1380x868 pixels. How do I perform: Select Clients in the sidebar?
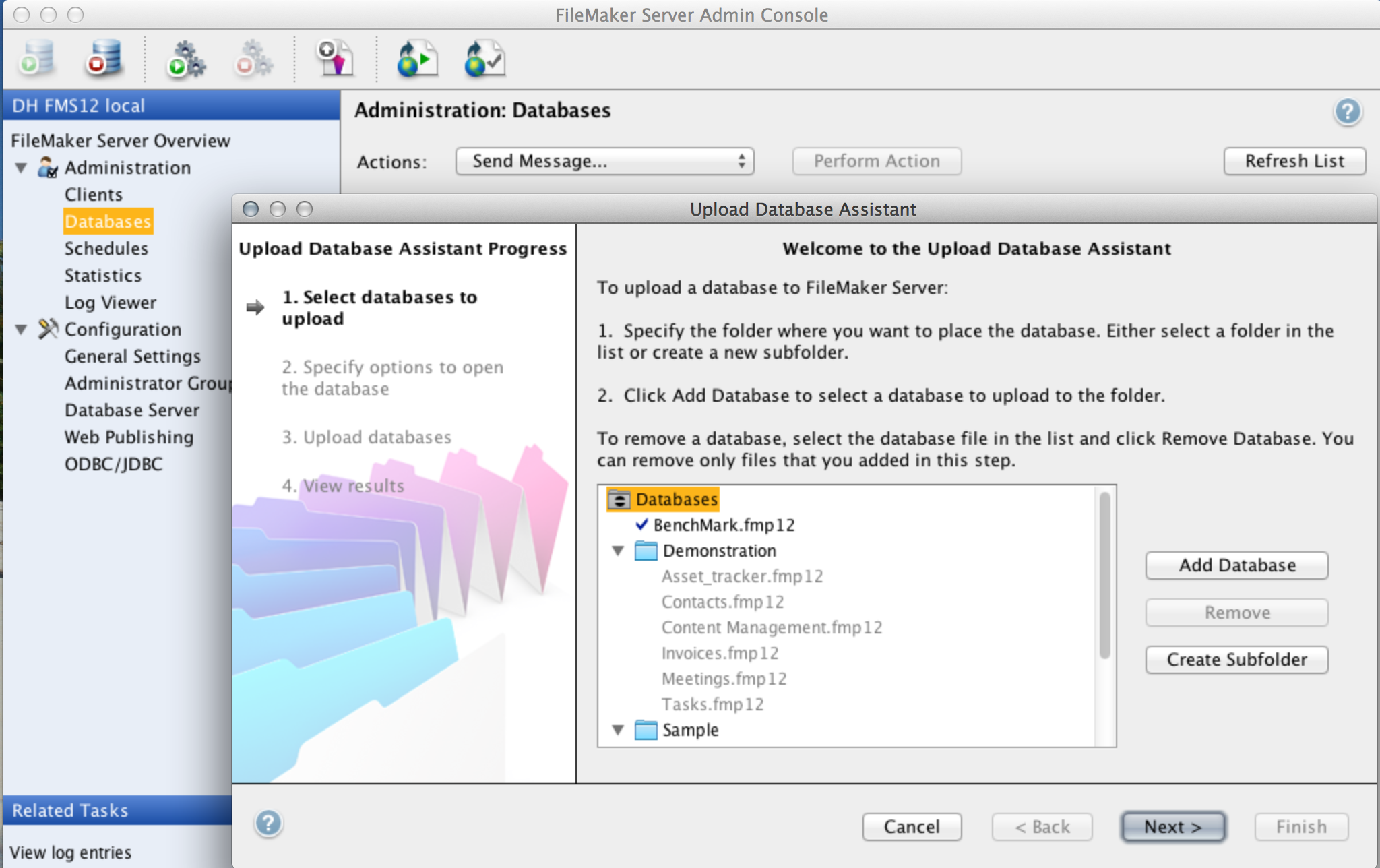[x=94, y=195]
